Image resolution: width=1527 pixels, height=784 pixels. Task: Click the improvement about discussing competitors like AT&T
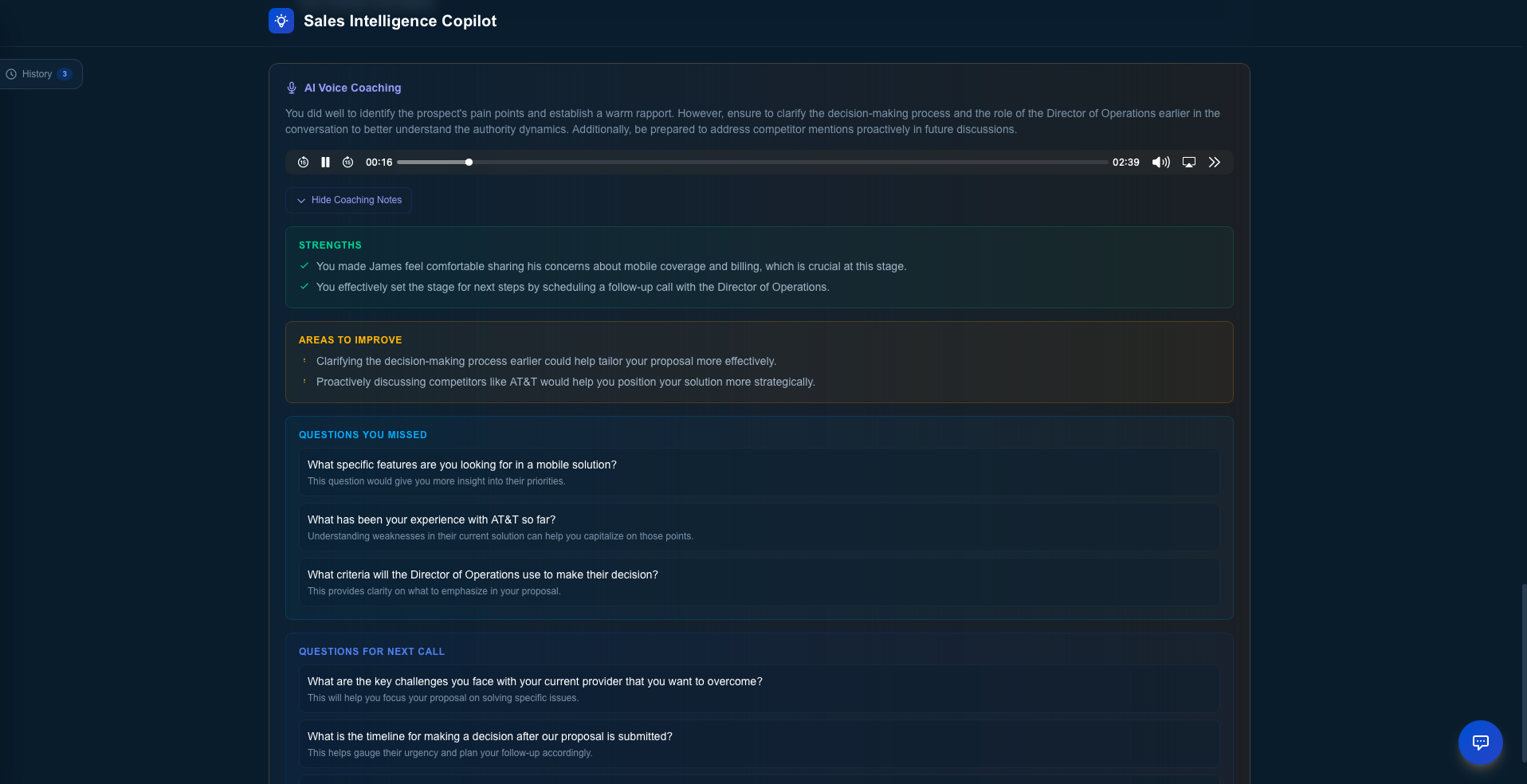tap(566, 382)
